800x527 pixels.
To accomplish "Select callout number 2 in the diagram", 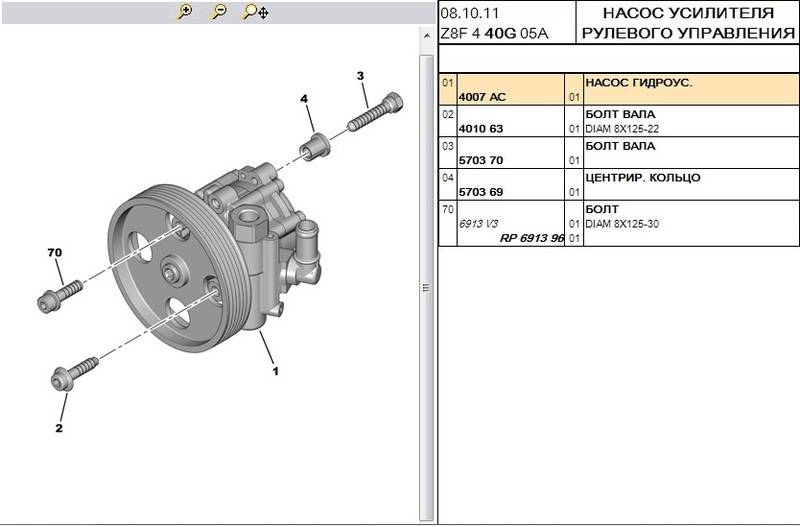I will (x=59, y=429).
